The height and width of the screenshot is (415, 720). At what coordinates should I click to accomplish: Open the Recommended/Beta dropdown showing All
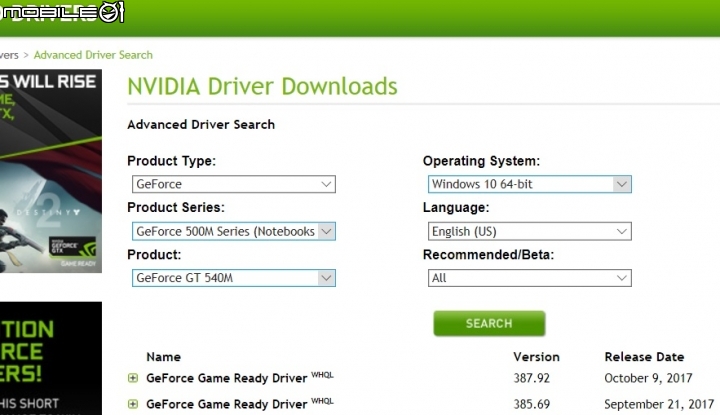(x=529, y=278)
